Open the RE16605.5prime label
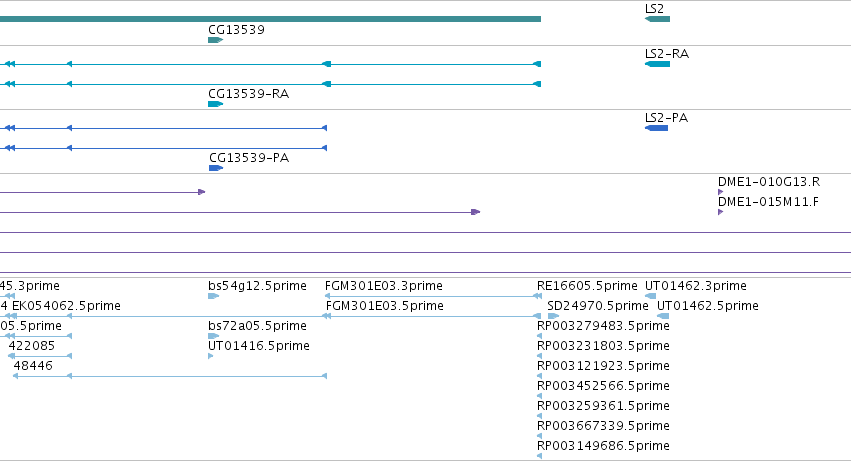Image resolution: width=851 pixels, height=461 pixels. pos(587,286)
